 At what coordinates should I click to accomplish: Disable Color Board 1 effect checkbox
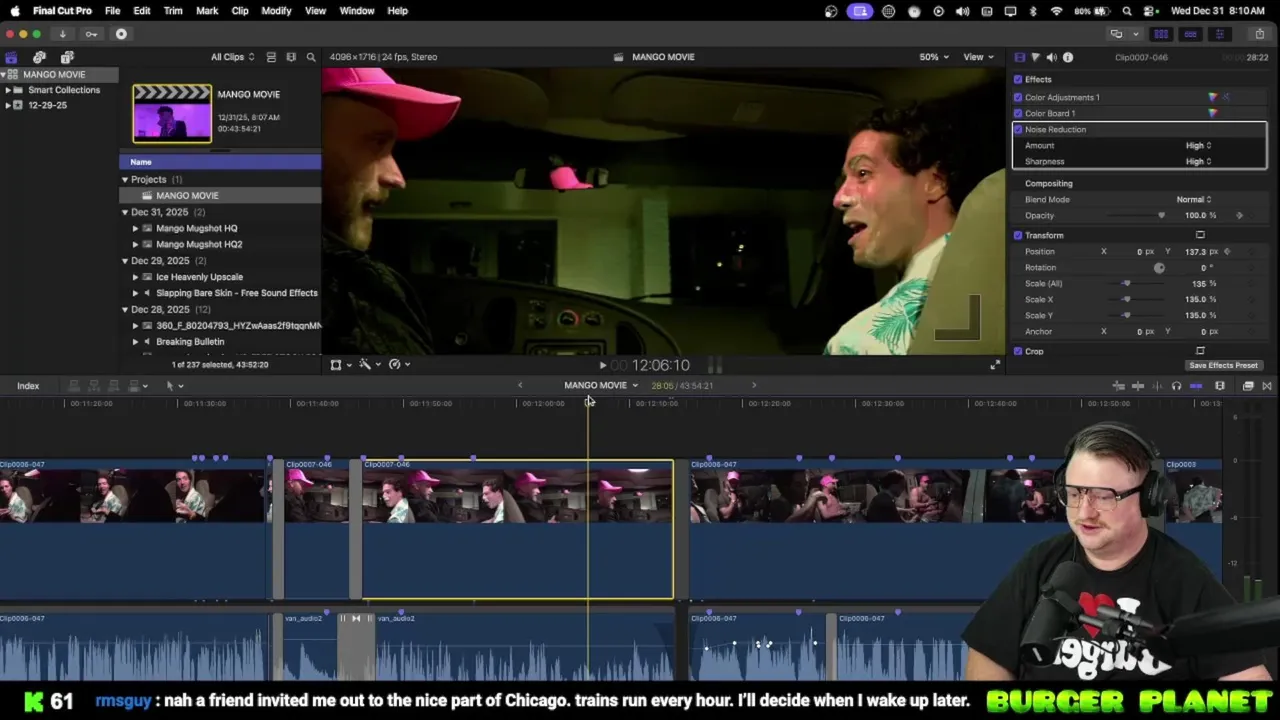(x=1018, y=113)
